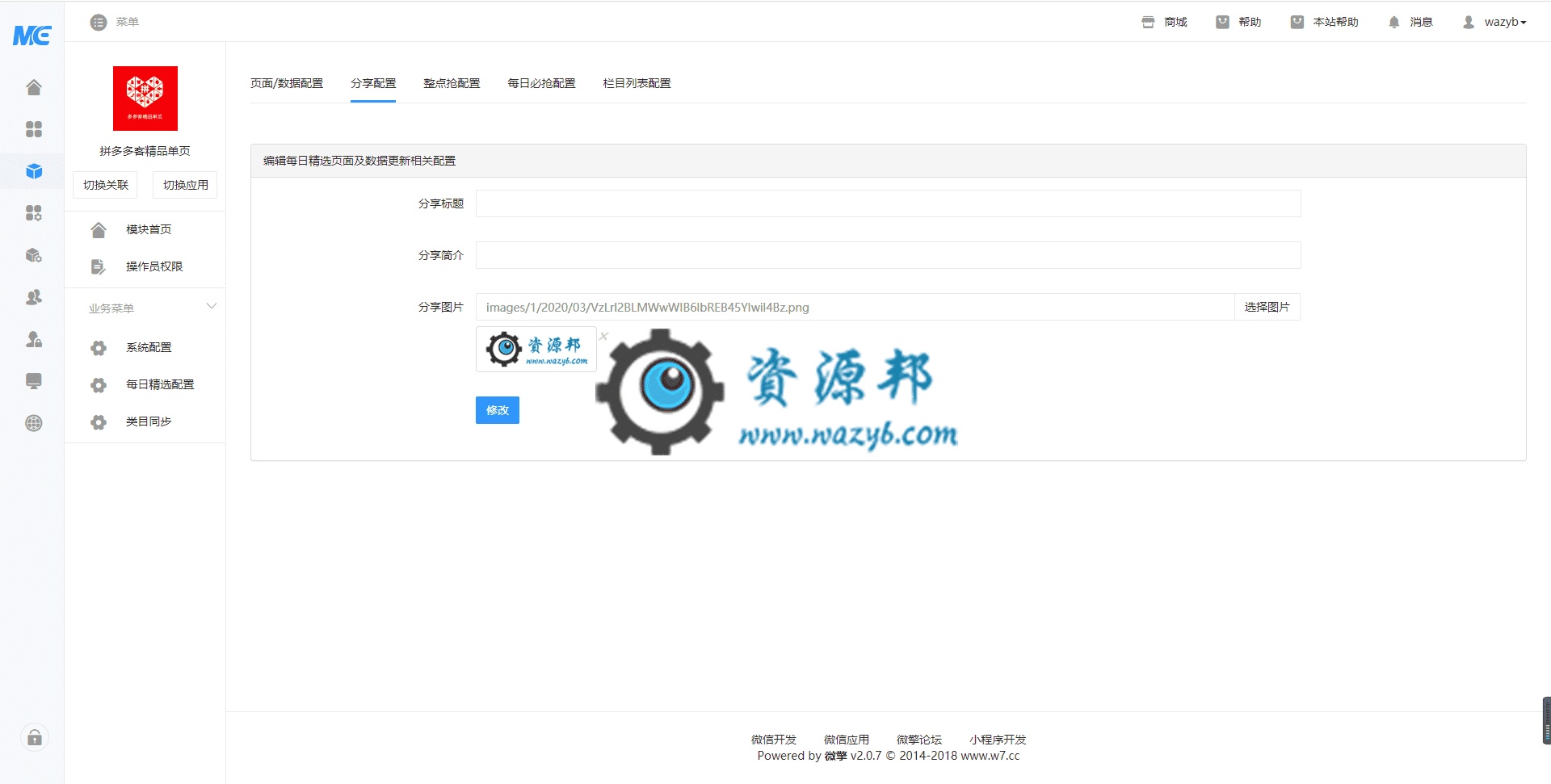
Task: Click the blue 修改 button
Action: click(498, 410)
